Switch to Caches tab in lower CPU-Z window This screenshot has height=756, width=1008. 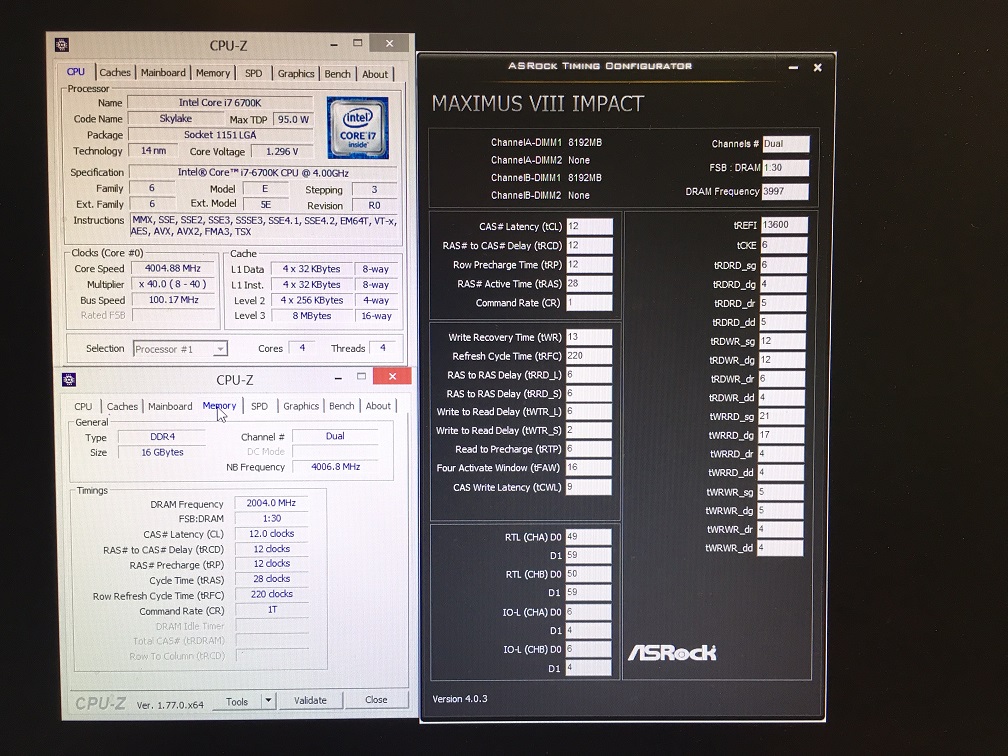click(x=122, y=406)
